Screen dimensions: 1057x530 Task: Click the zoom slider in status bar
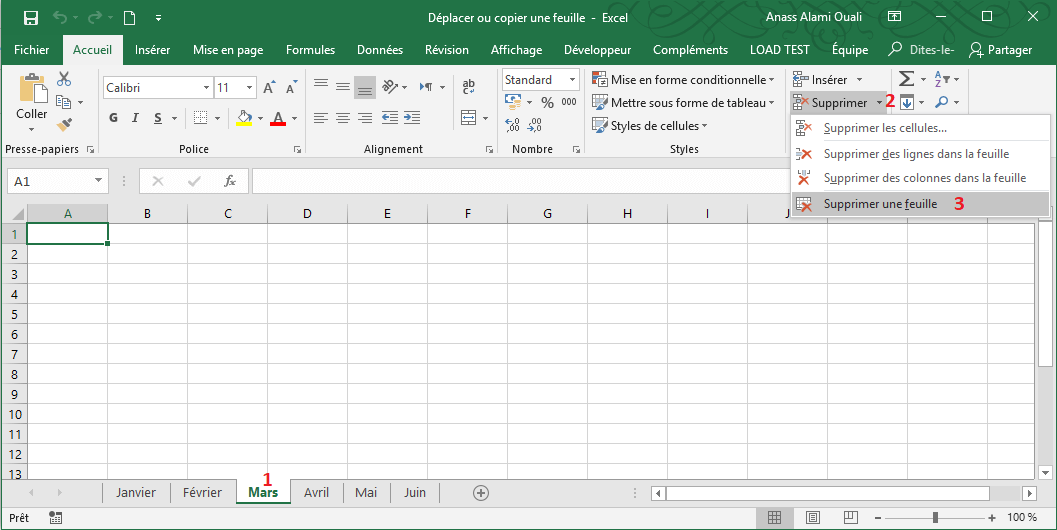click(x=935, y=518)
